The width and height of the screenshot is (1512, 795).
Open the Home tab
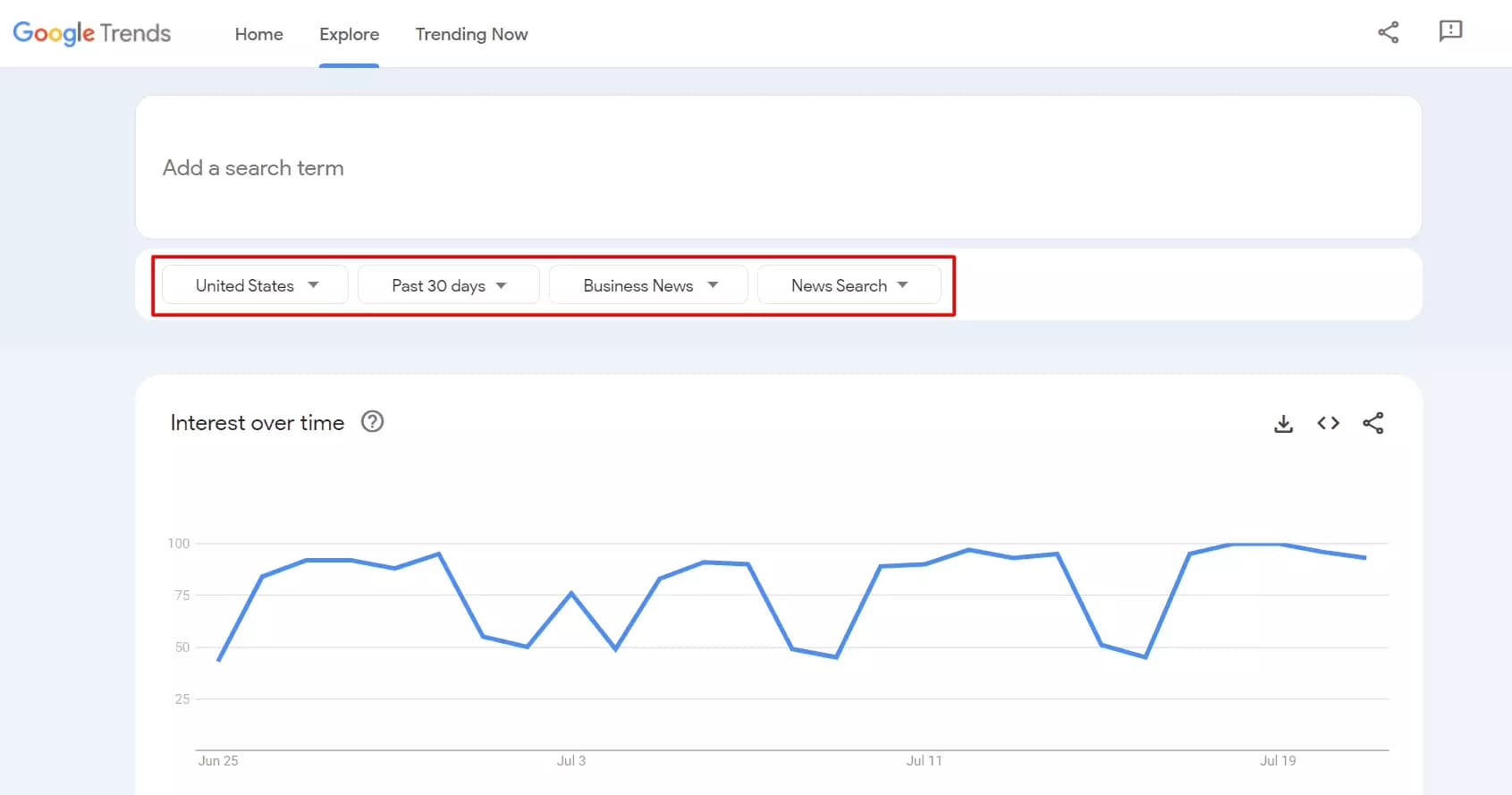tap(259, 34)
